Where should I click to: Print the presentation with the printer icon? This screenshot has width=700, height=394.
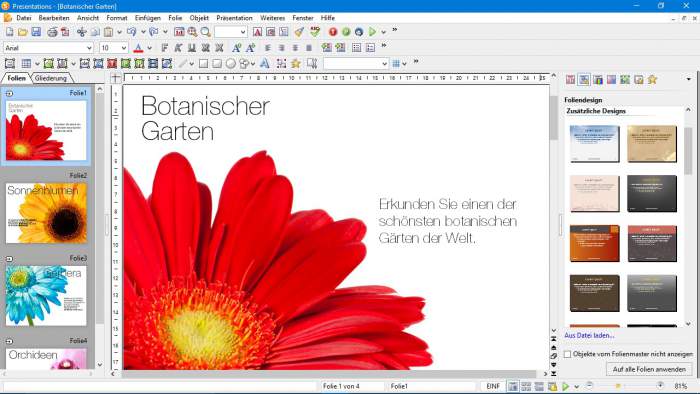[52, 32]
